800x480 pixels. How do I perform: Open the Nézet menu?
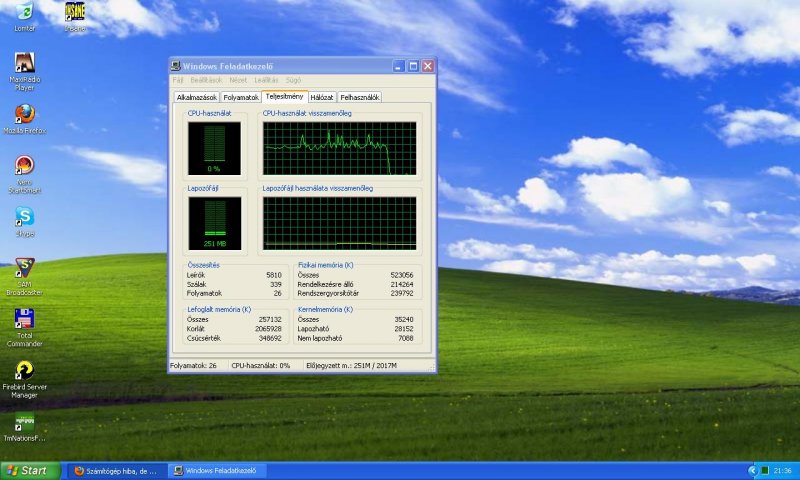[238, 80]
